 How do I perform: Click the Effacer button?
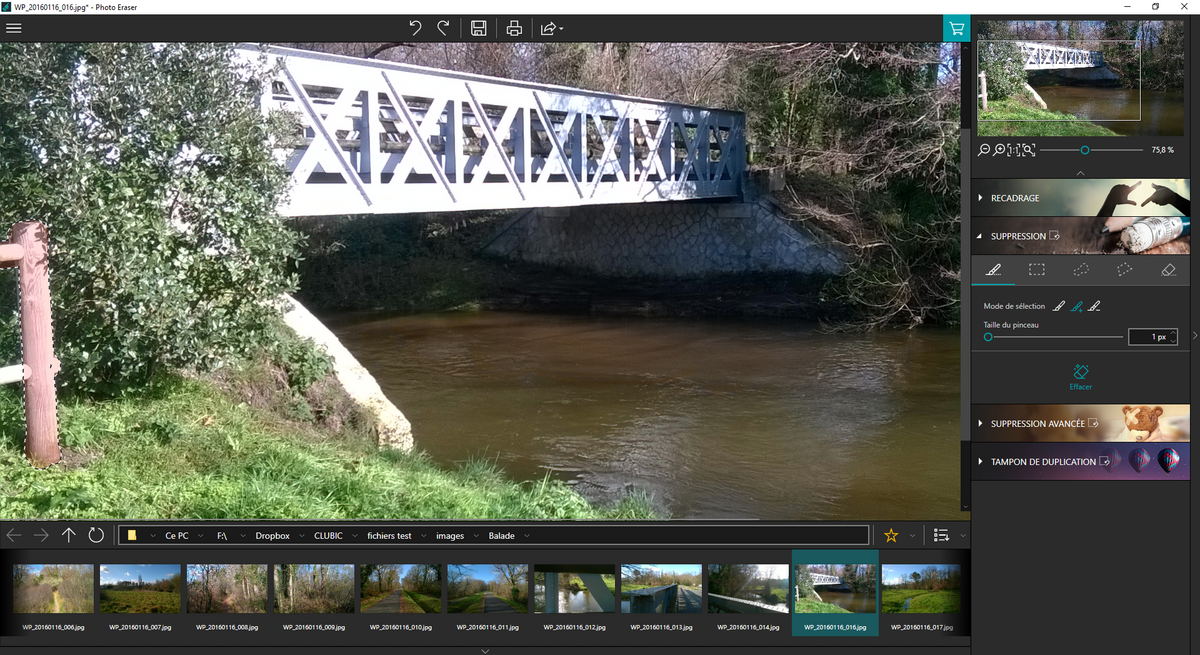(x=1080, y=377)
